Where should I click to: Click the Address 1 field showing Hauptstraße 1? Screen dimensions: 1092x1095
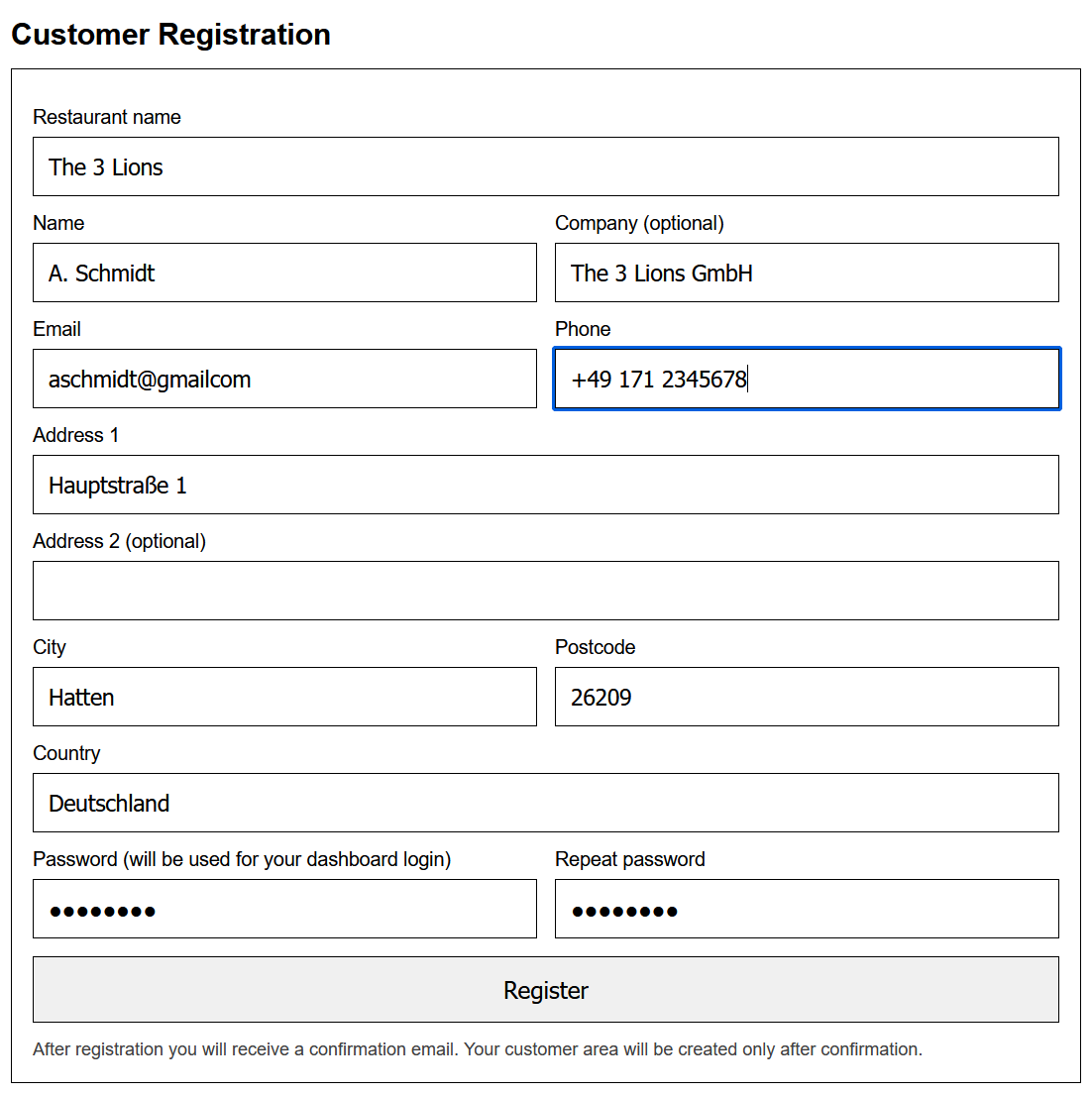coord(545,485)
